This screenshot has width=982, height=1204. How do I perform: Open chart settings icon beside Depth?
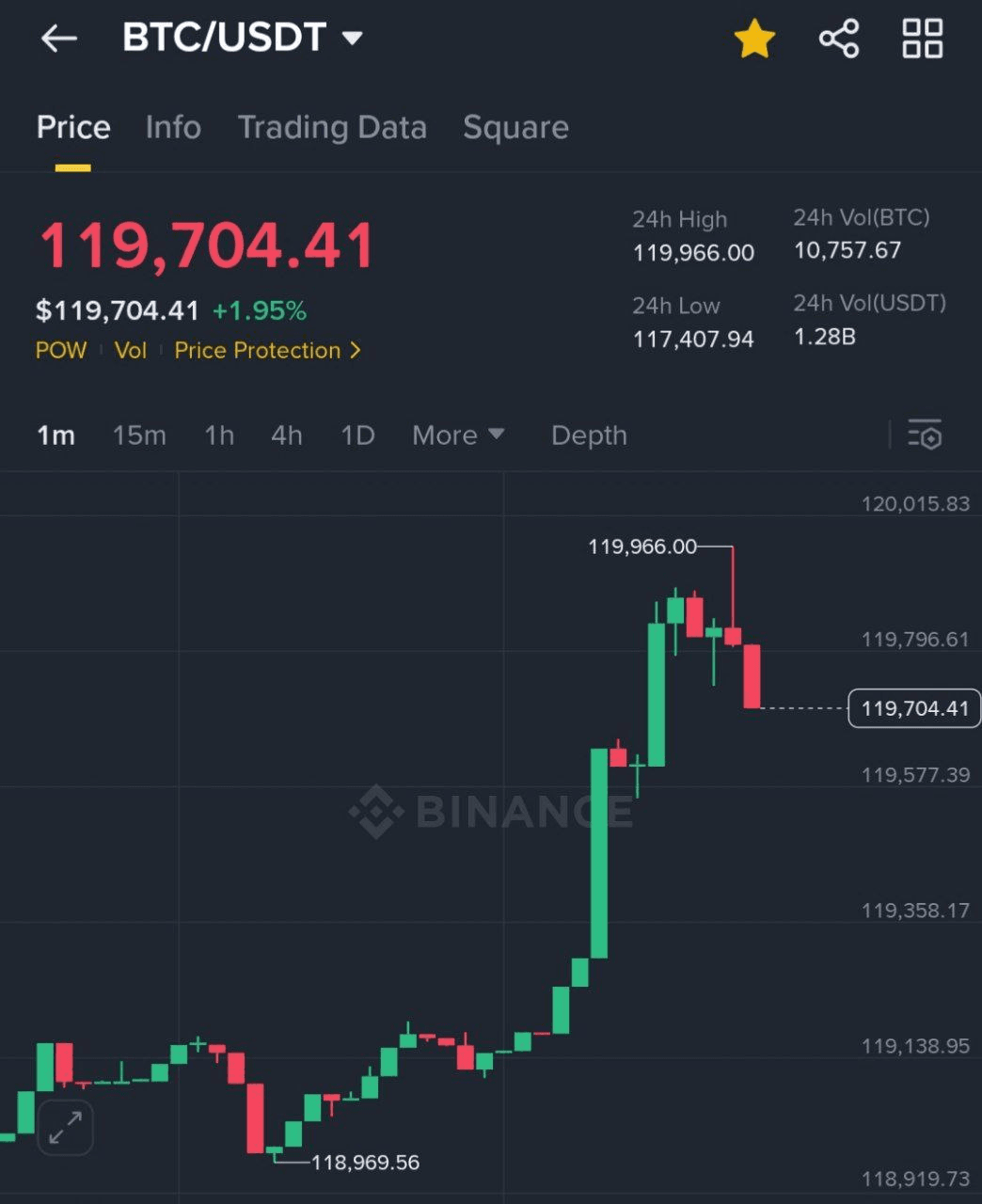[x=925, y=435]
